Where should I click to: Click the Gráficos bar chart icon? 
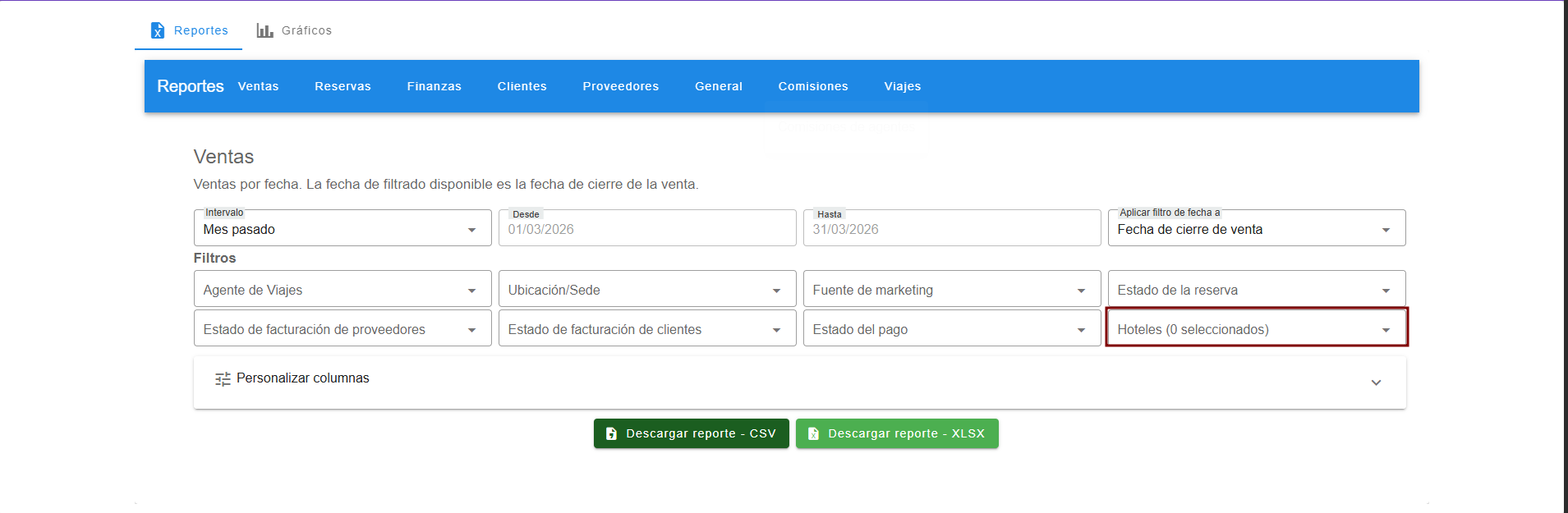coord(264,30)
